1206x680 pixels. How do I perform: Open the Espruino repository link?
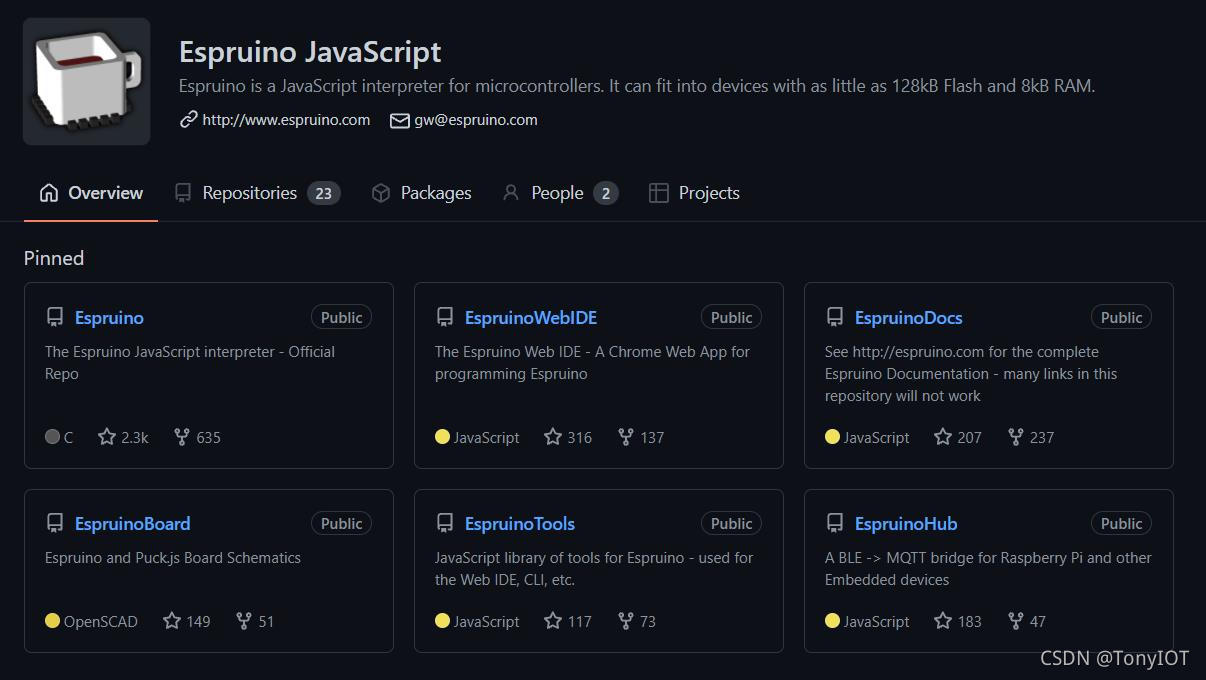click(109, 318)
